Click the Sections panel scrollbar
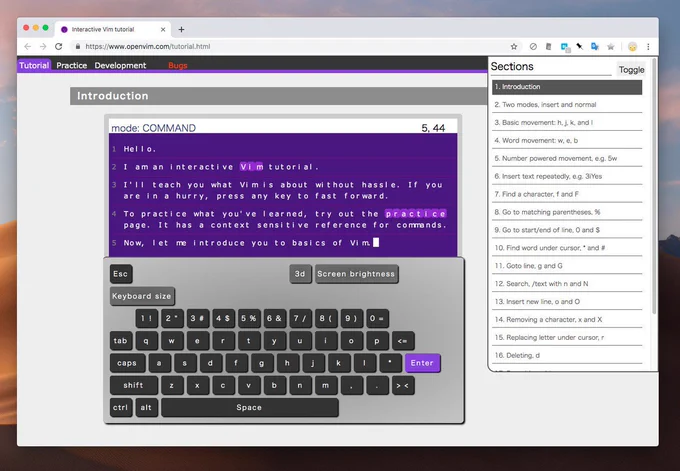This screenshot has width=680, height=471. pos(654,186)
